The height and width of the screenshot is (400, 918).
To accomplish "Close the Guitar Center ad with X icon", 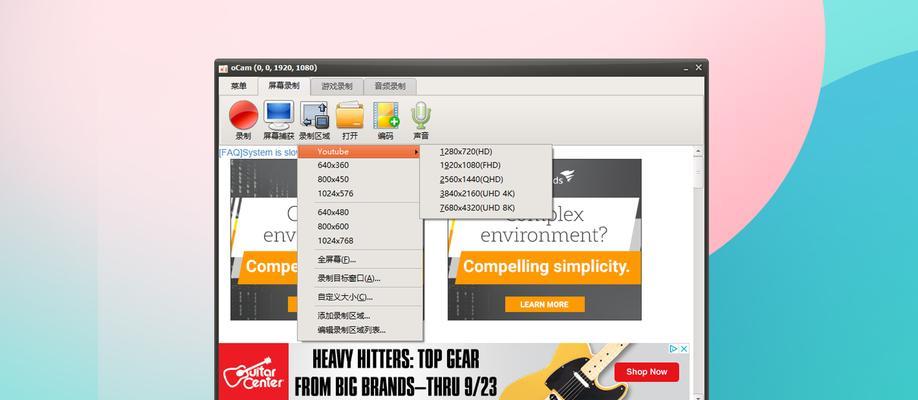I will point(684,348).
